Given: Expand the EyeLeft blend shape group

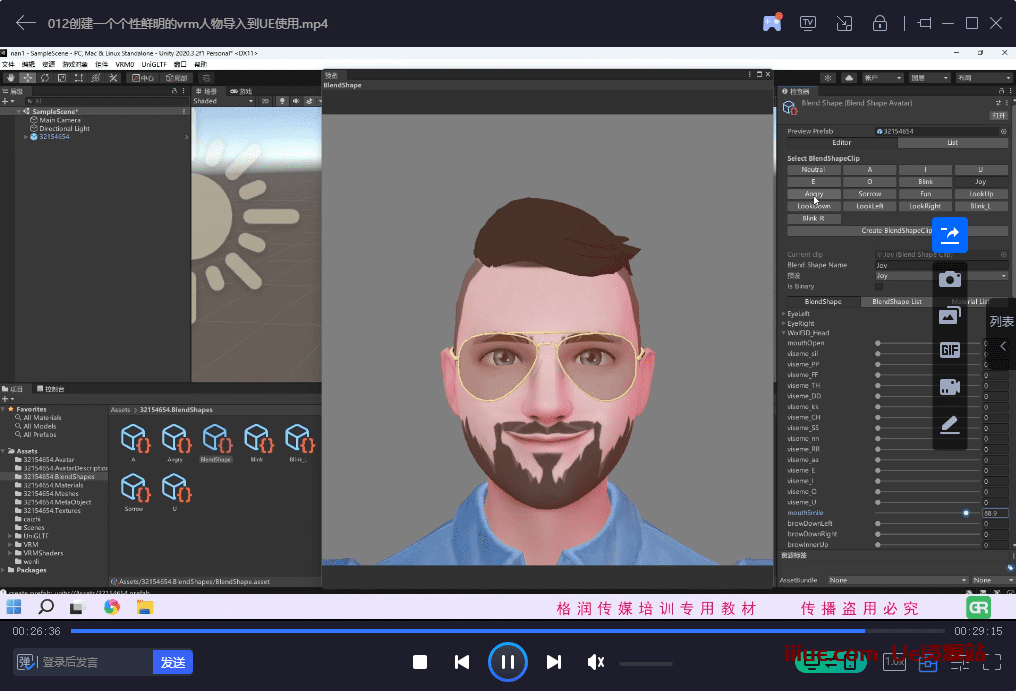Looking at the screenshot, I should click(x=784, y=314).
